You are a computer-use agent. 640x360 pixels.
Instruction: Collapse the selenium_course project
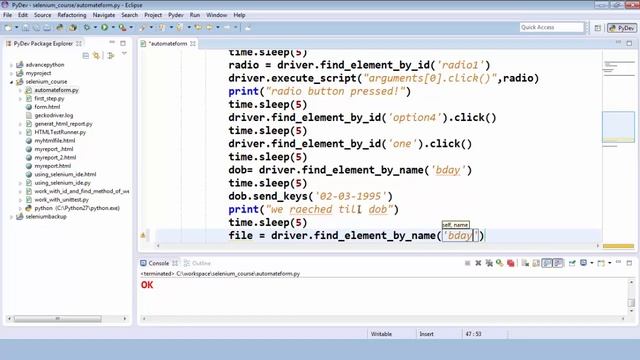[11, 82]
